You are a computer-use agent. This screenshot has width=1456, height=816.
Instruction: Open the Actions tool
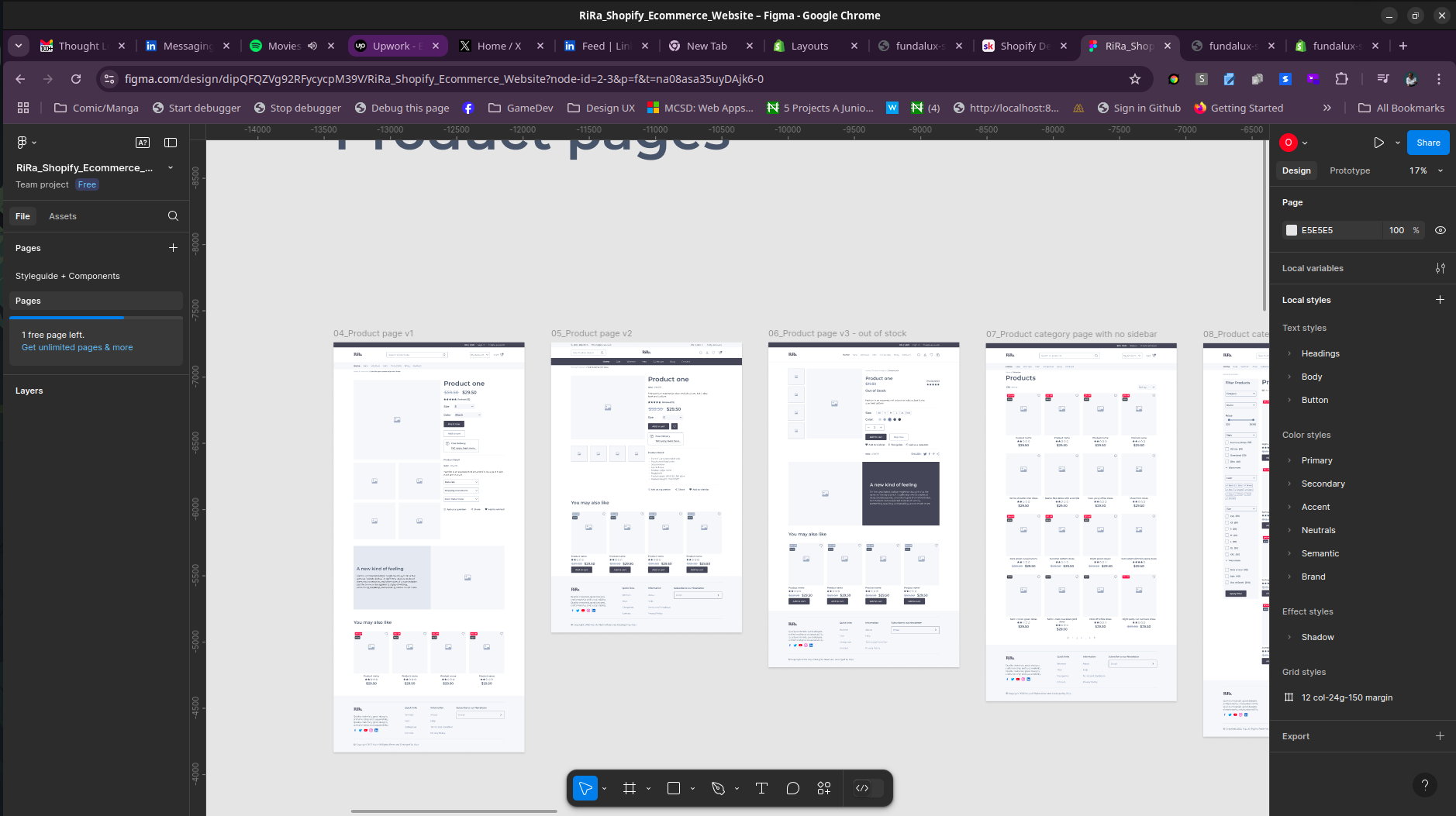point(824,788)
